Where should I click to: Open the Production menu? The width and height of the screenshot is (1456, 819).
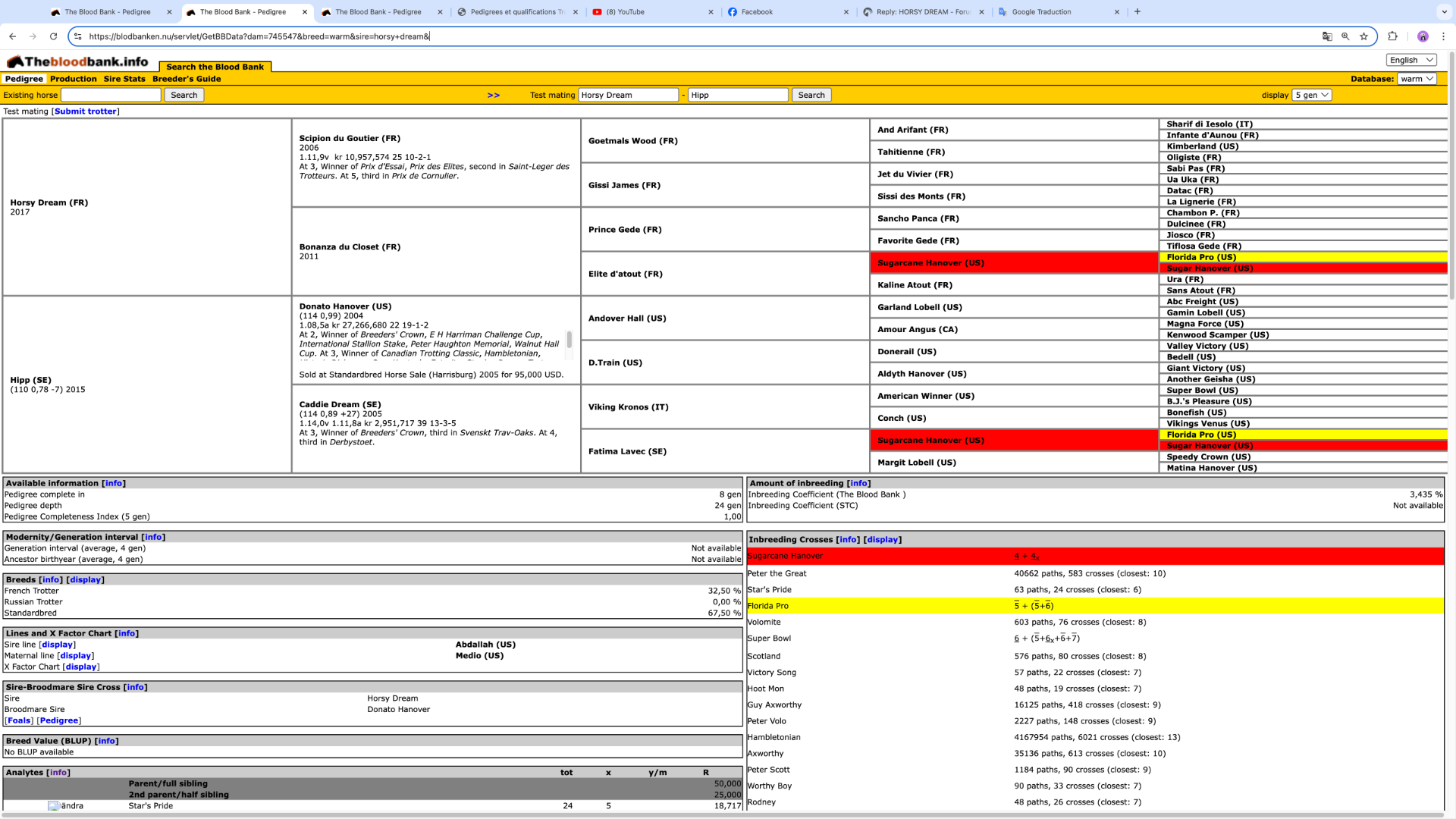point(74,79)
